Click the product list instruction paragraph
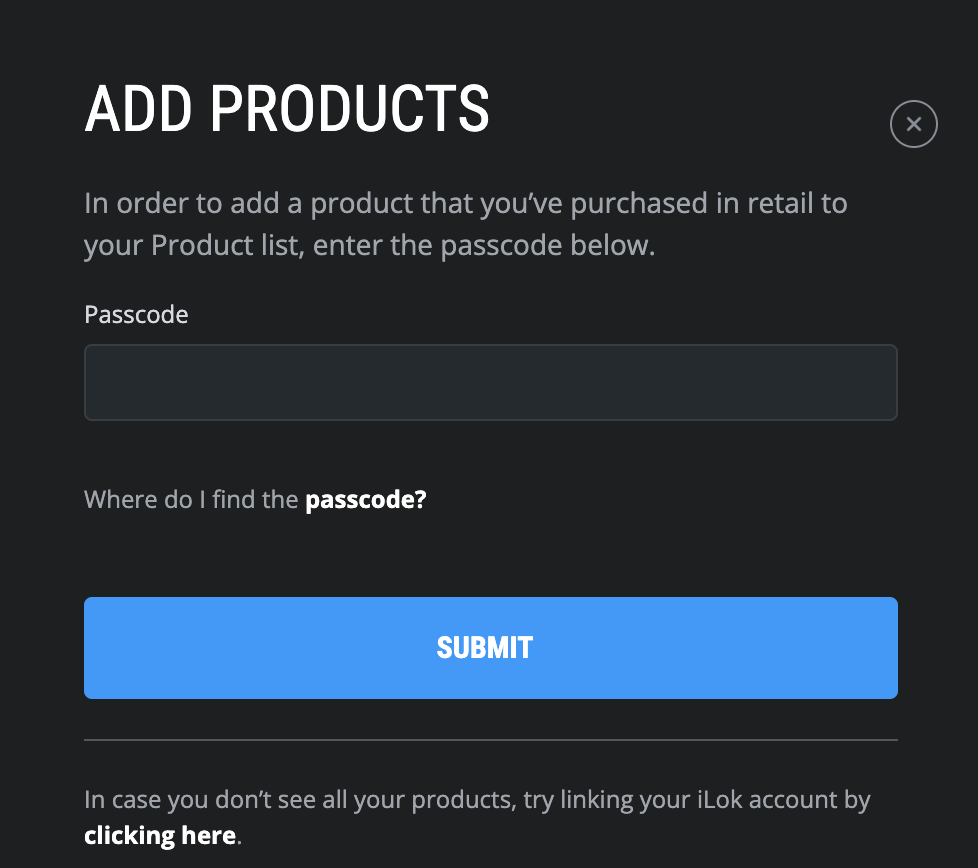 click(x=465, y=224)
